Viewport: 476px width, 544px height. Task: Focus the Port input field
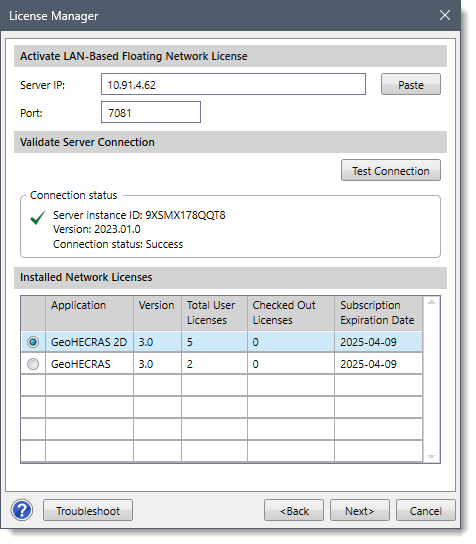tap(151, 112)
